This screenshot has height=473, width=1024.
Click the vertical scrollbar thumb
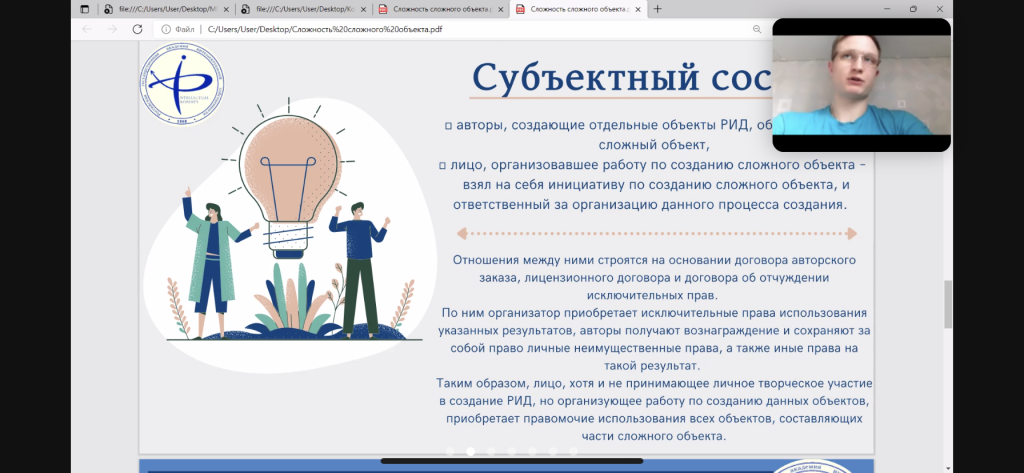pos(948,304)
